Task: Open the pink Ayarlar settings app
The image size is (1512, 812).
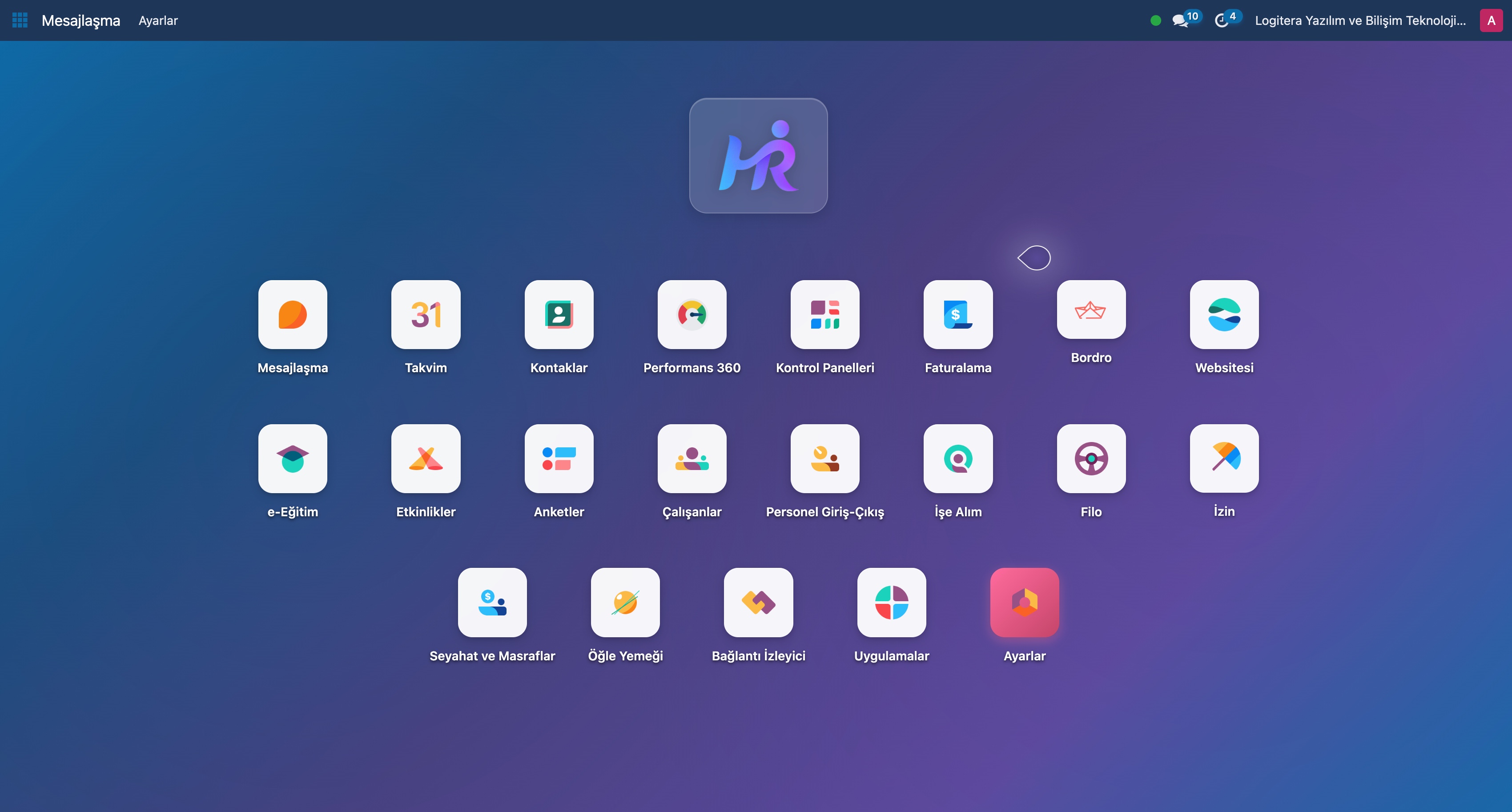Action: 1024,603
